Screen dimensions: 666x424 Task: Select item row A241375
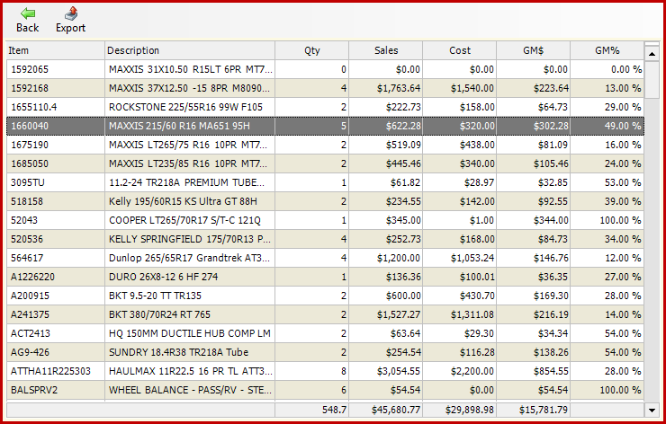(x=325, y=314)
